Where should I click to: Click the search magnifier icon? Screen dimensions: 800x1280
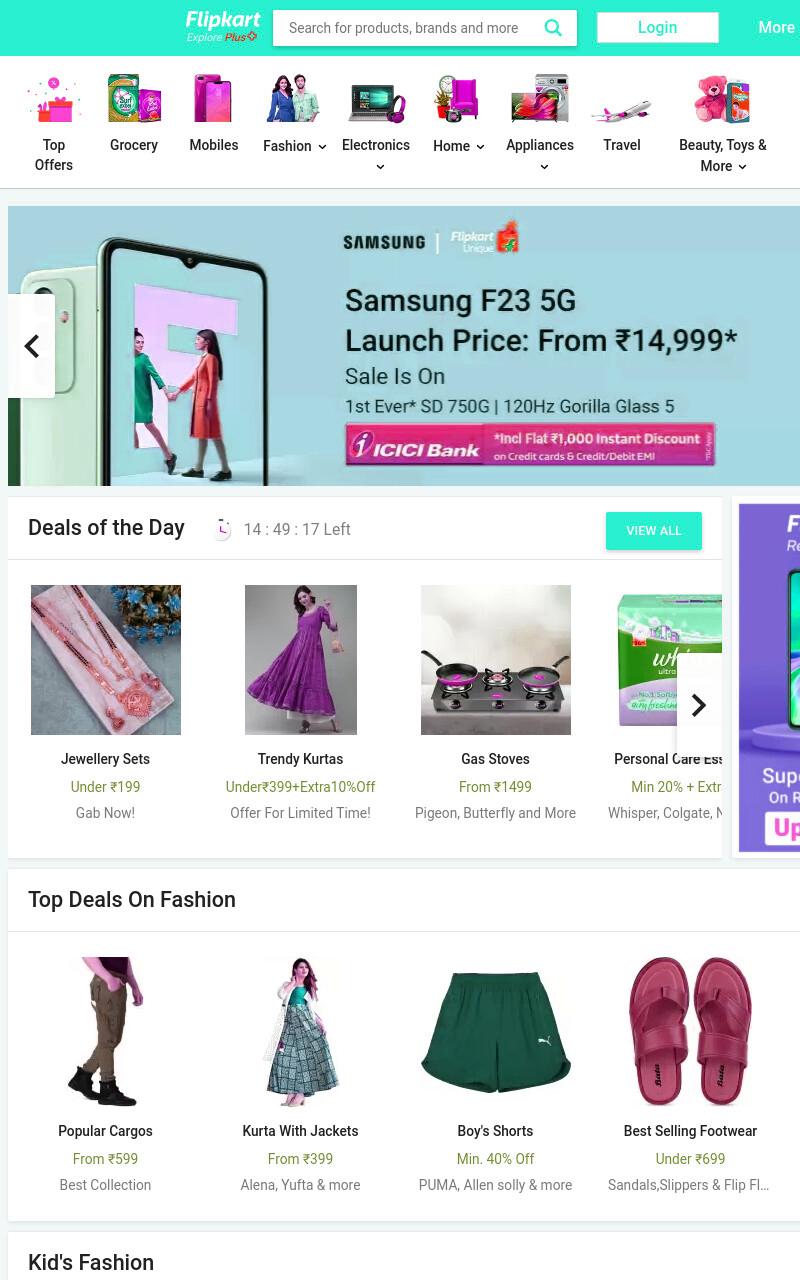click(553, 28)
